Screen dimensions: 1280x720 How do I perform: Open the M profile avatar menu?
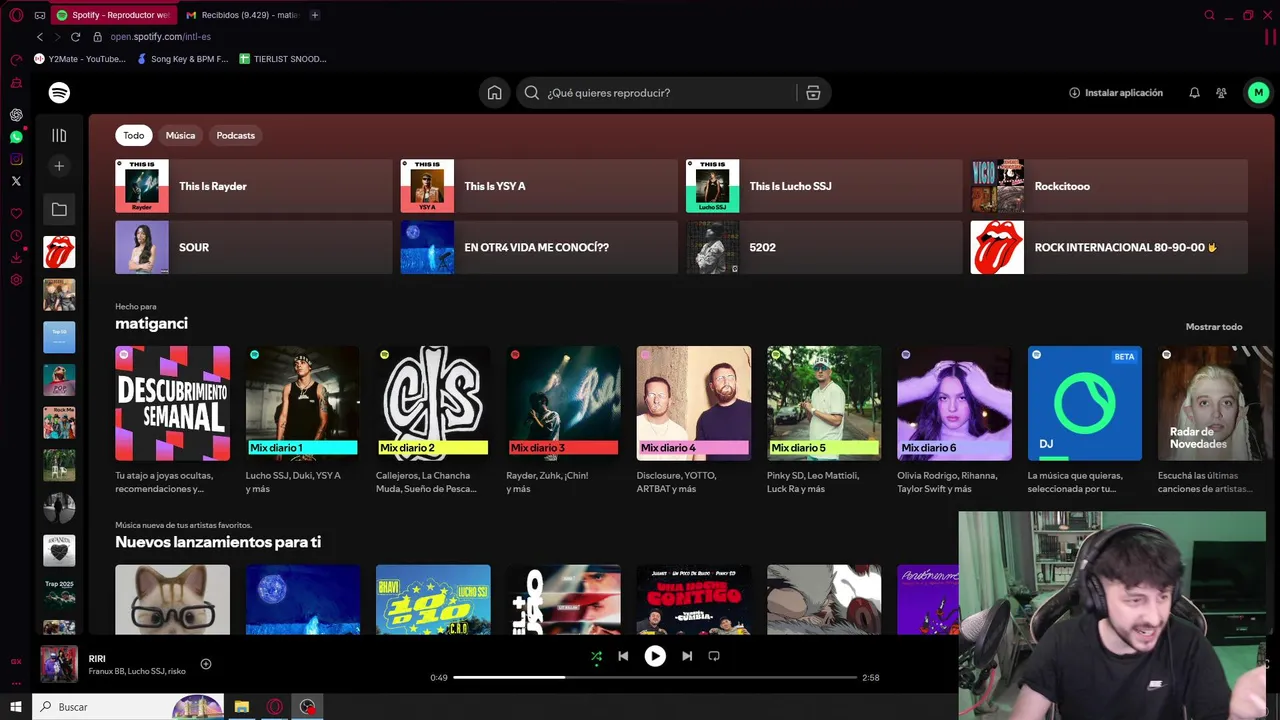(1258, 93)
